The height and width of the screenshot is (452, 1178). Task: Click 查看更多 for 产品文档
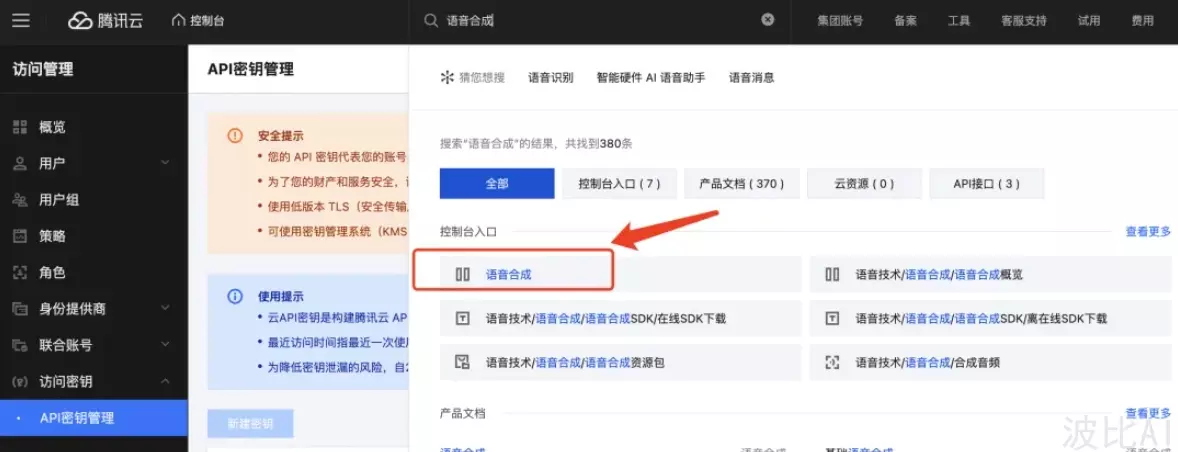point(1148,414)
